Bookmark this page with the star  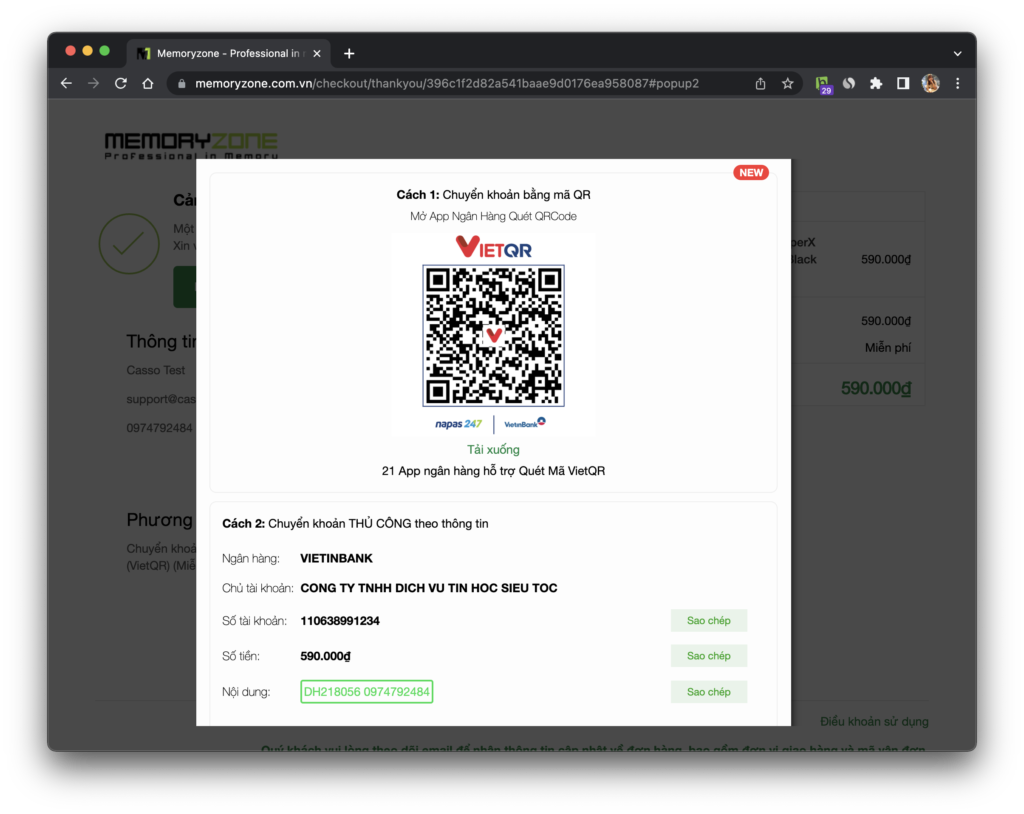tap(788, 84)
